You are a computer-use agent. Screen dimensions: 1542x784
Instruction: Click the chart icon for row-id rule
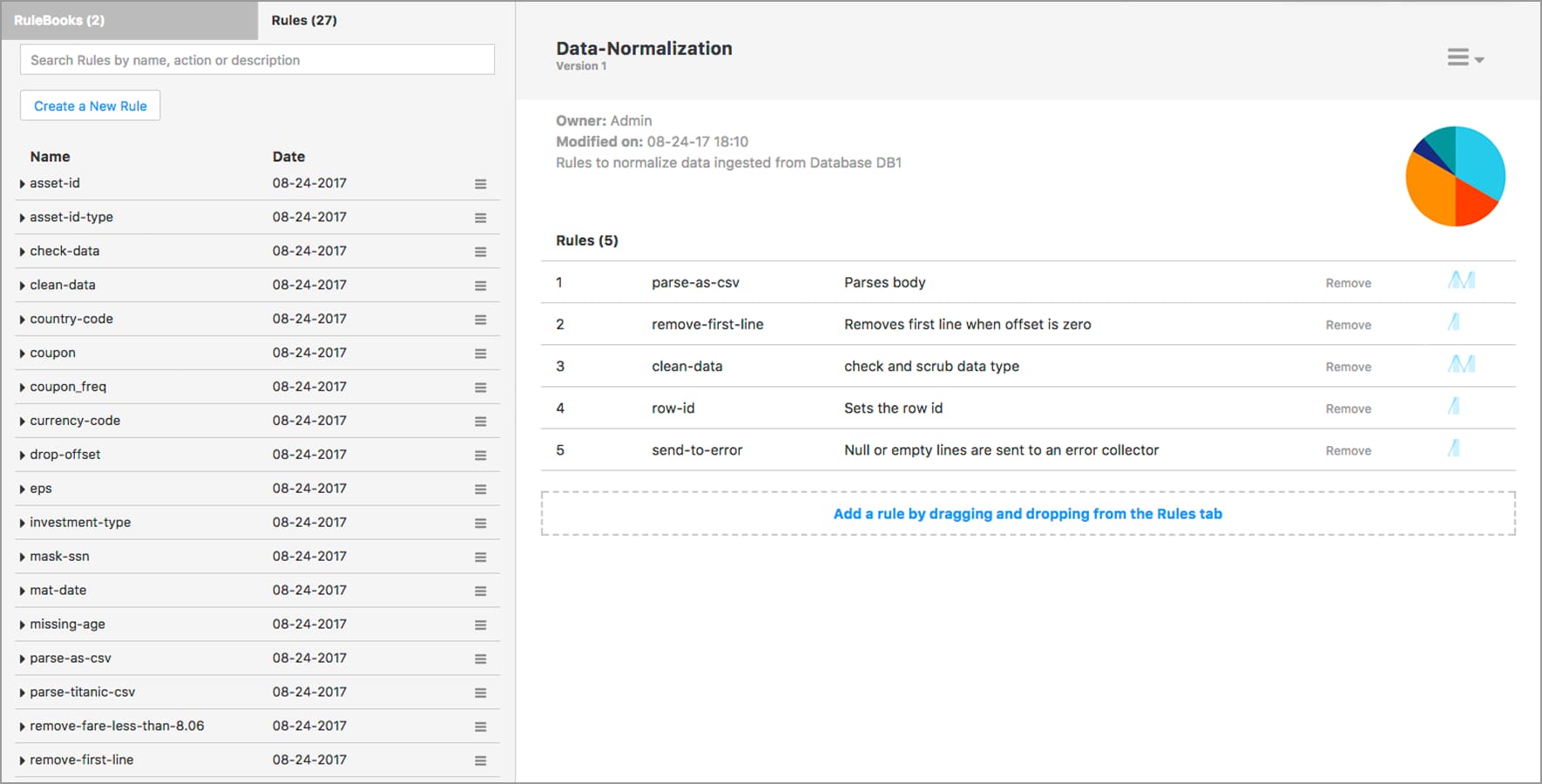[x=1453, y=407]
